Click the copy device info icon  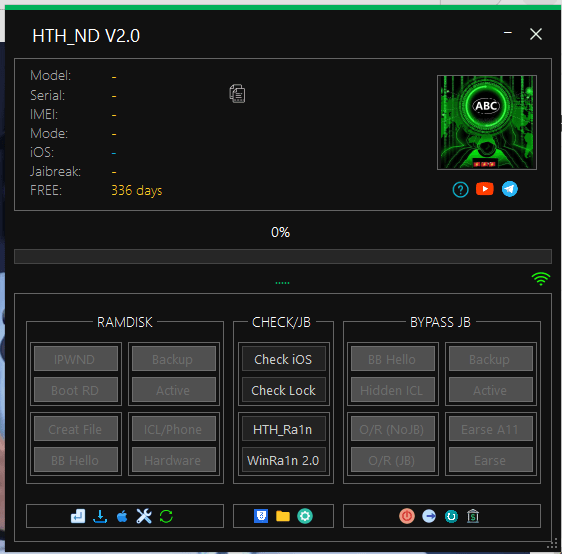pos(237,94)
